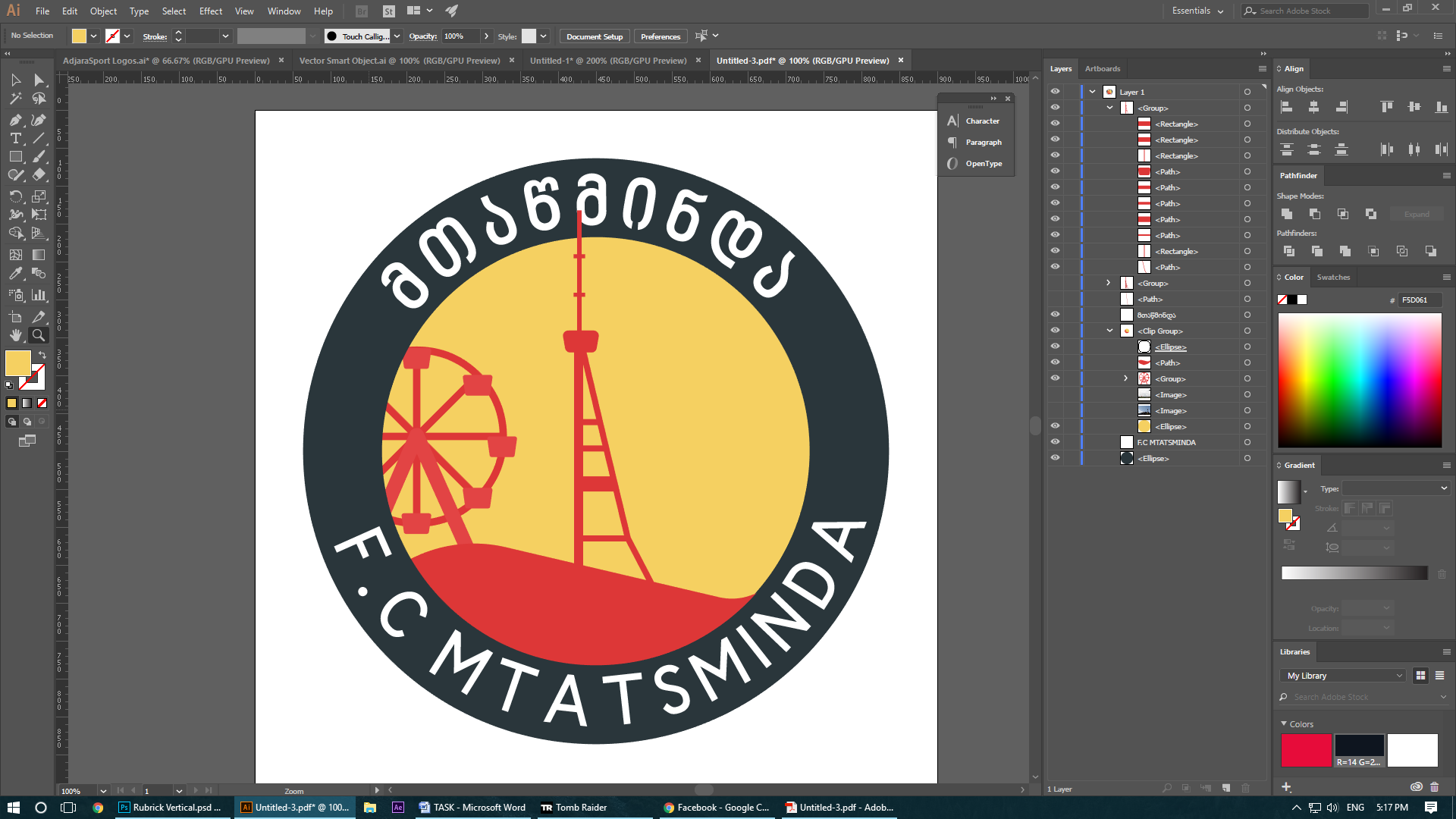Viewport: 1456px width, 819px height.
Task: Click Horizontal Align Left icon
Action: (1287, 107)
